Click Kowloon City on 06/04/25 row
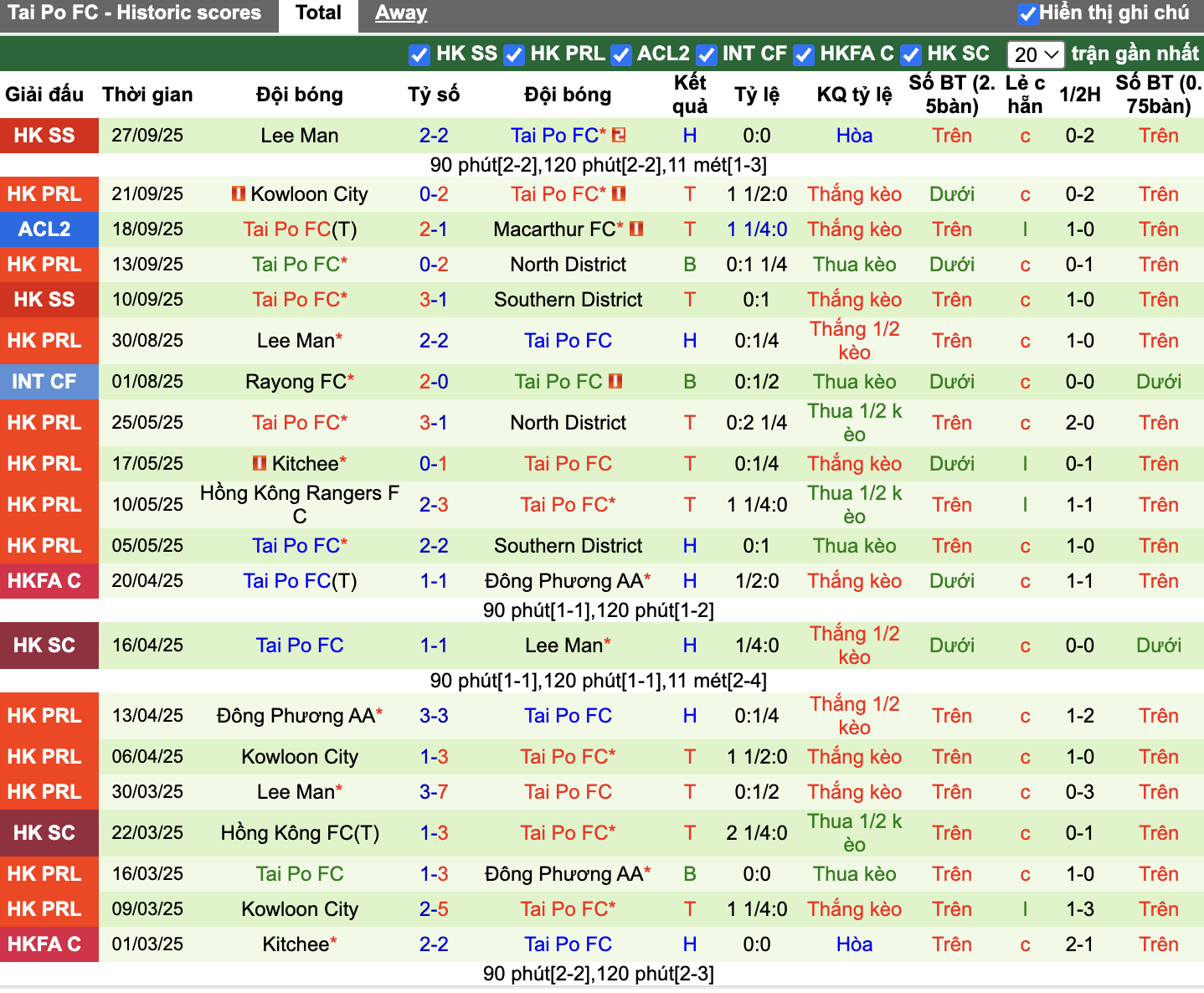 300,757
